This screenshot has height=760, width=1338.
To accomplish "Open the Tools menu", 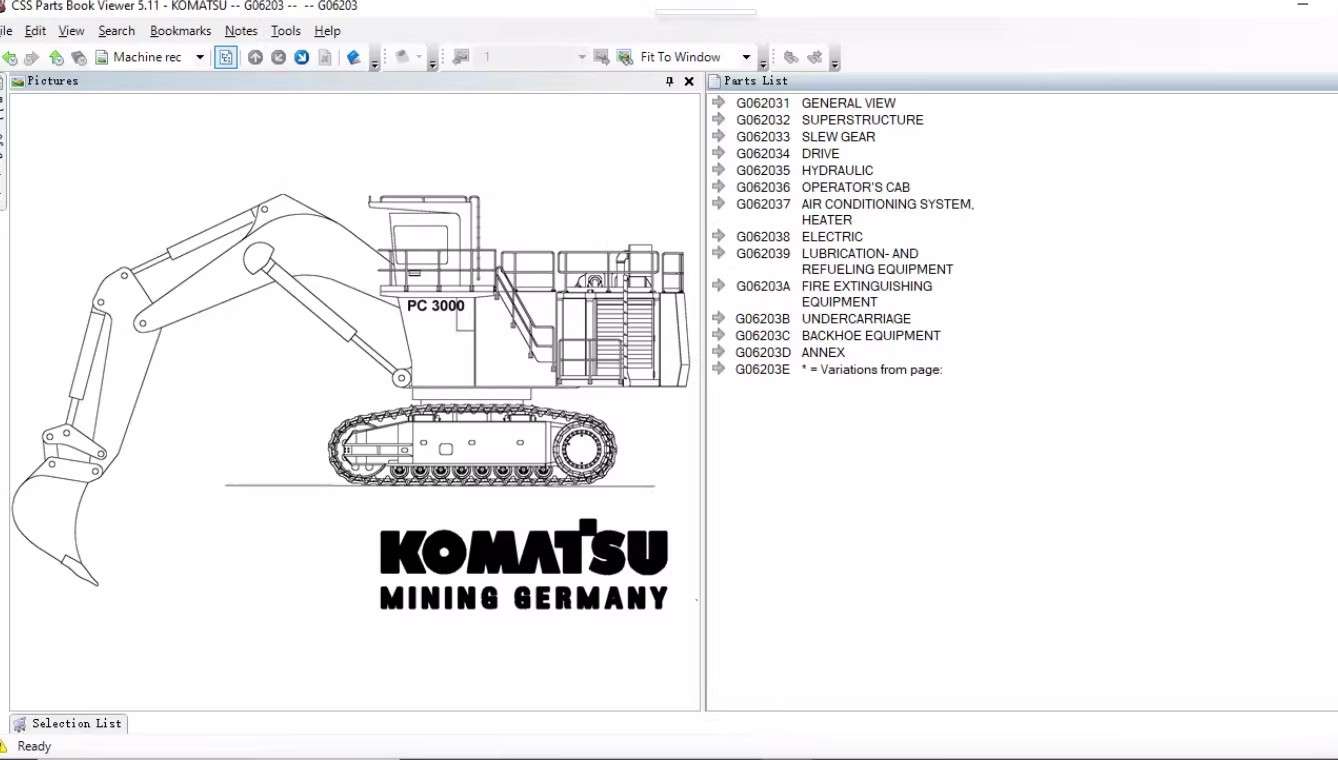I will coord(285,31).
